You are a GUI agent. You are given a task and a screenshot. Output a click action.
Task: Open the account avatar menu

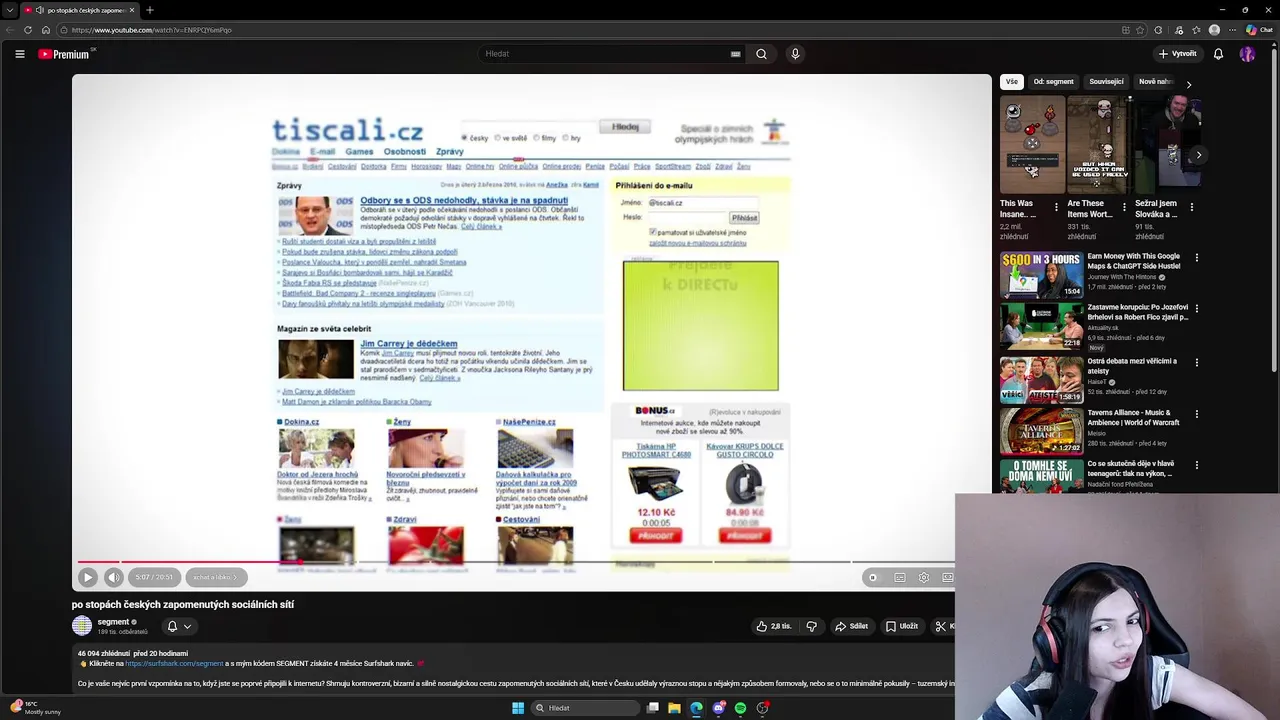click(x=1247, y=54)
